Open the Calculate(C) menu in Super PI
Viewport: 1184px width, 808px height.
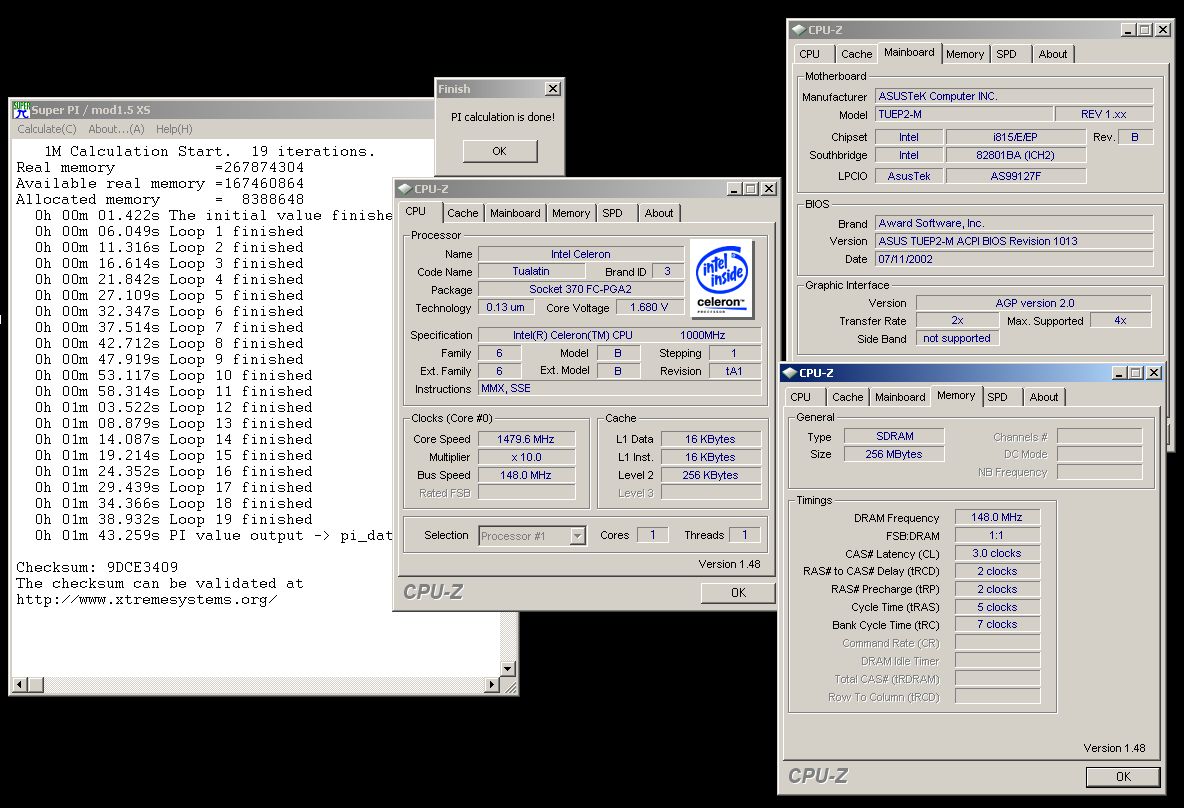tap(47, 129)
